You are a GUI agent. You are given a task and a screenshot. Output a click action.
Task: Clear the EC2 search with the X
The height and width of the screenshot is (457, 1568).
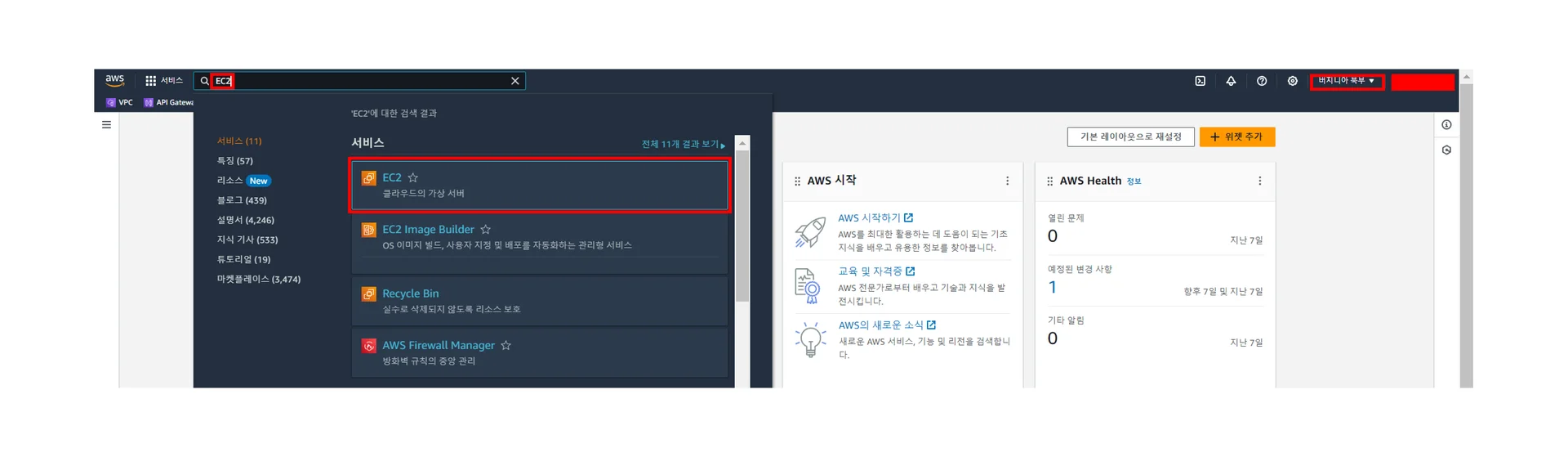click(x=515, y=81)
